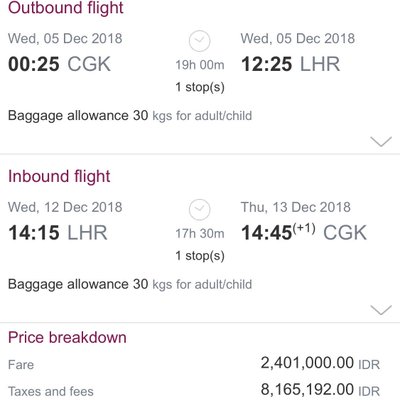Select the Outbound flight heading
This screenshot has height=400, width=400.
[66, 8]
